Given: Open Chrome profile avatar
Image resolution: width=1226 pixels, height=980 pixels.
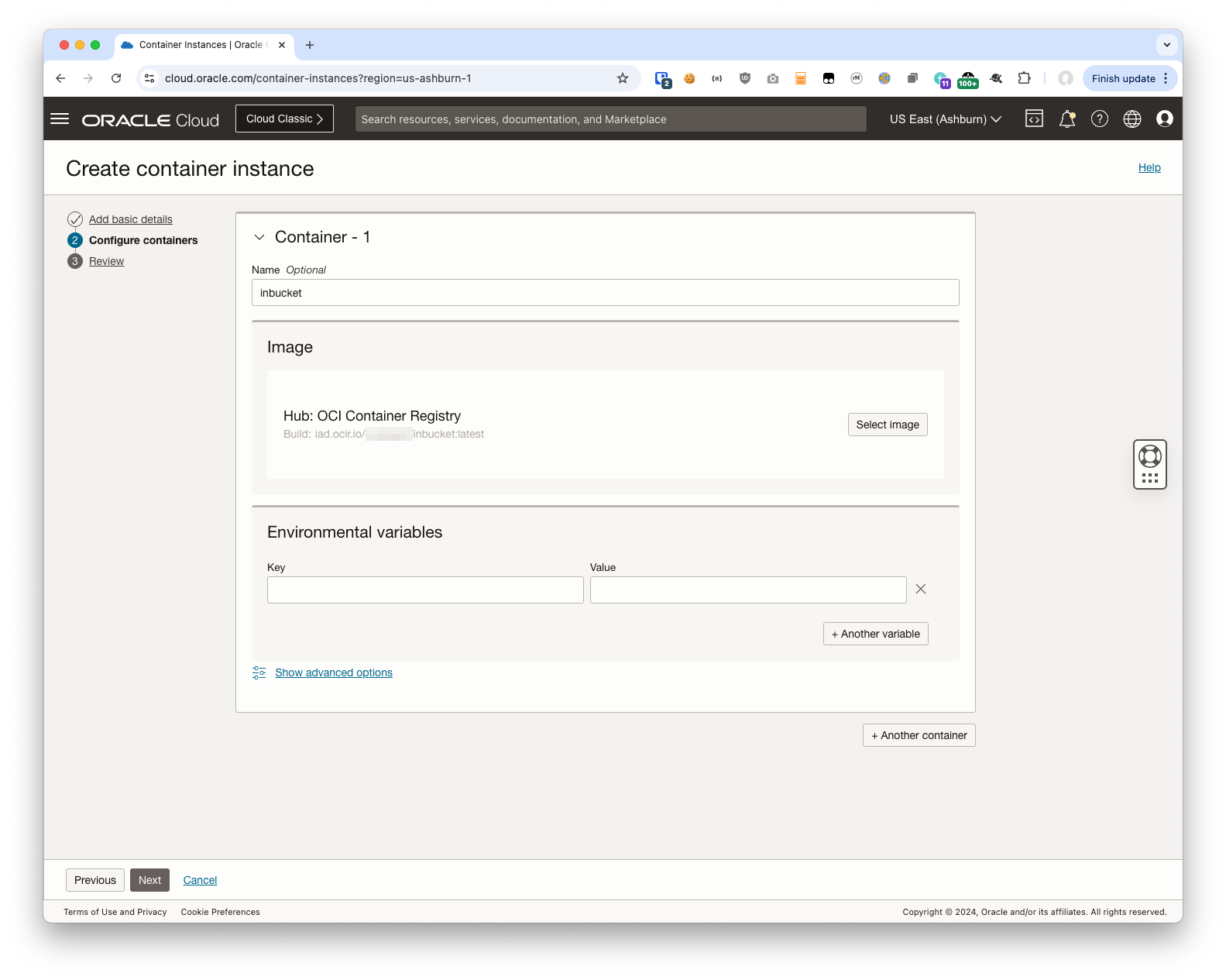Looking at the screenshot, I should [x=1066, y=78].
